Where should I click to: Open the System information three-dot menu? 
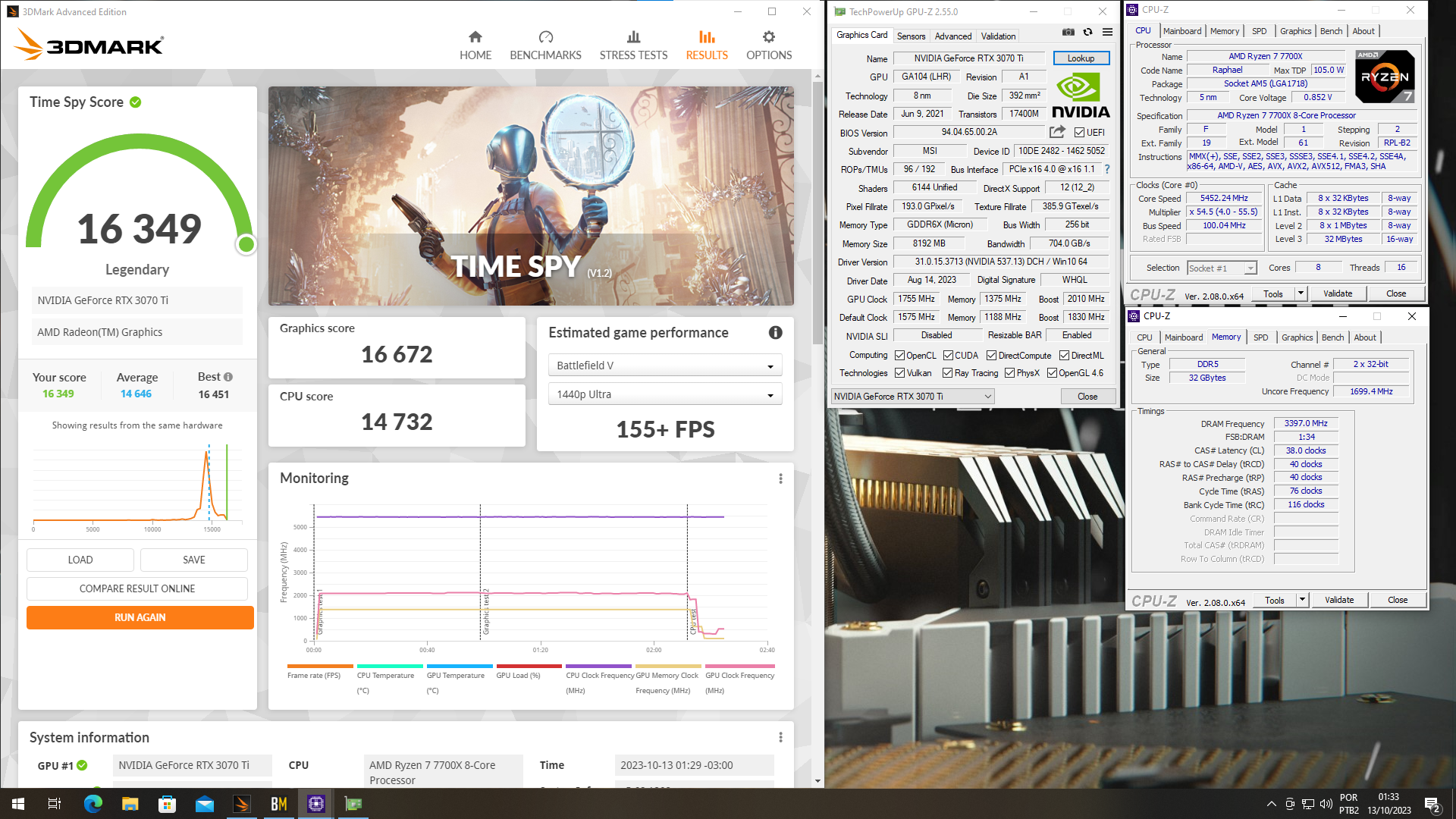[x=780, y=737]
